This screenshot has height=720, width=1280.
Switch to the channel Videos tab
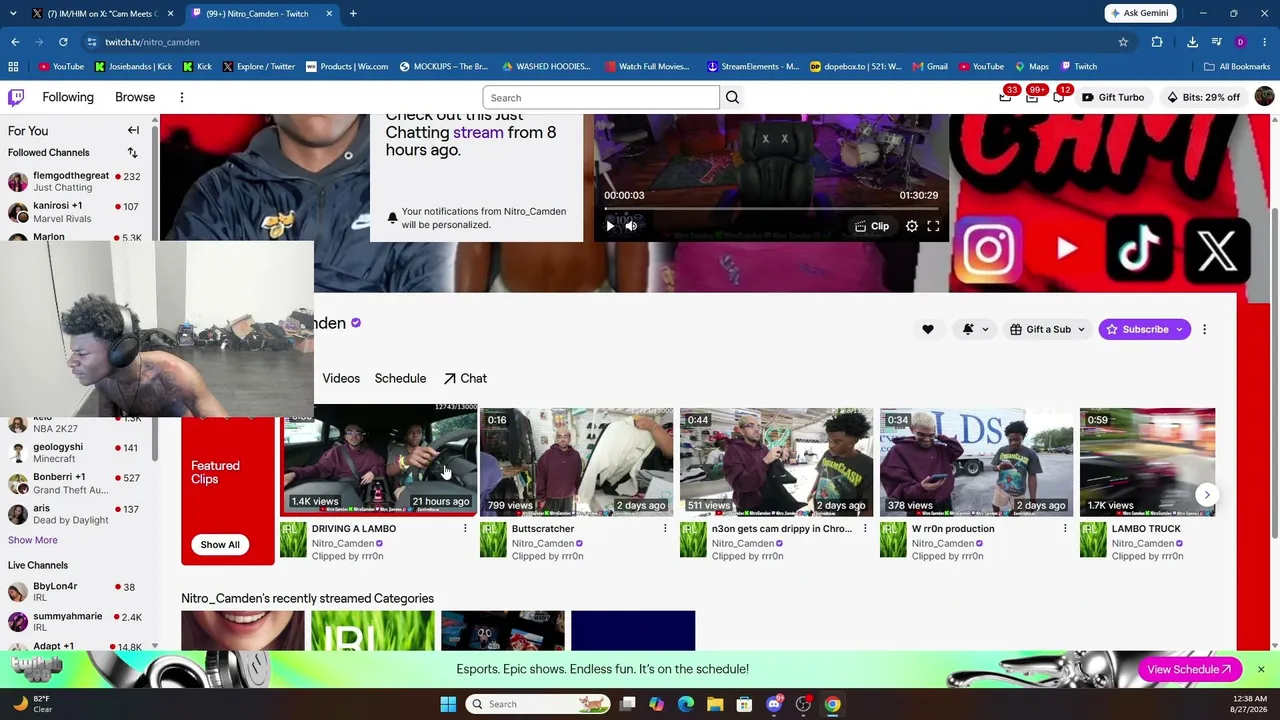click(341, 378)
